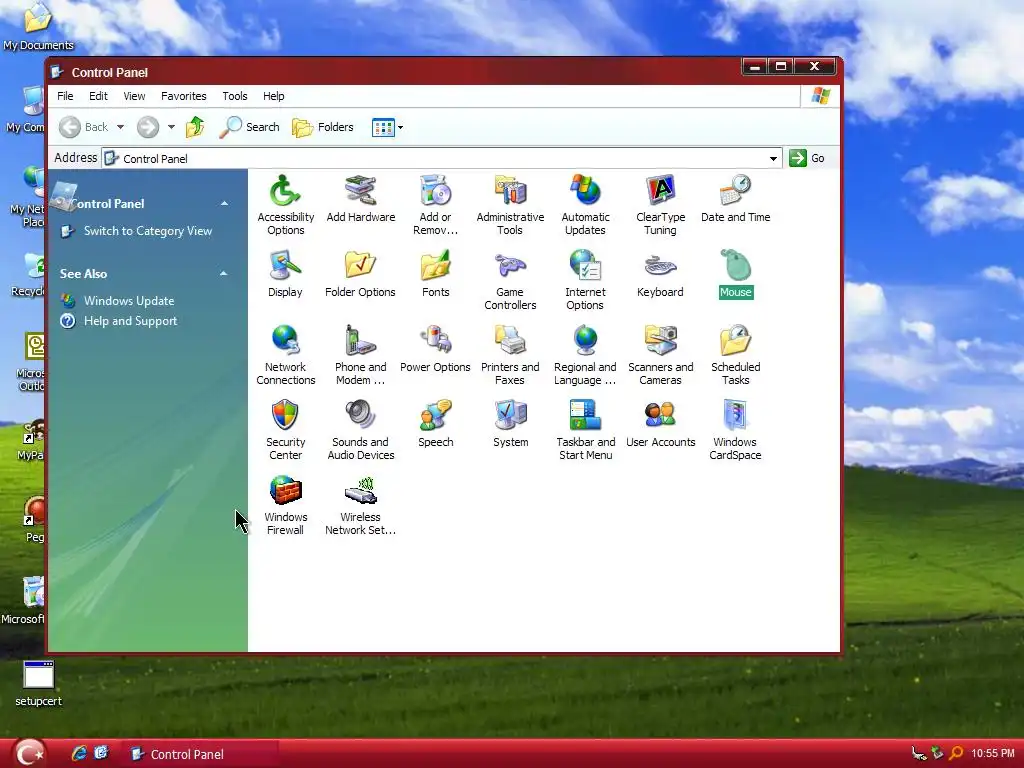Expand the Address bar dropdown
This screenshot has width=1024, height=768.
pos(773,158)
